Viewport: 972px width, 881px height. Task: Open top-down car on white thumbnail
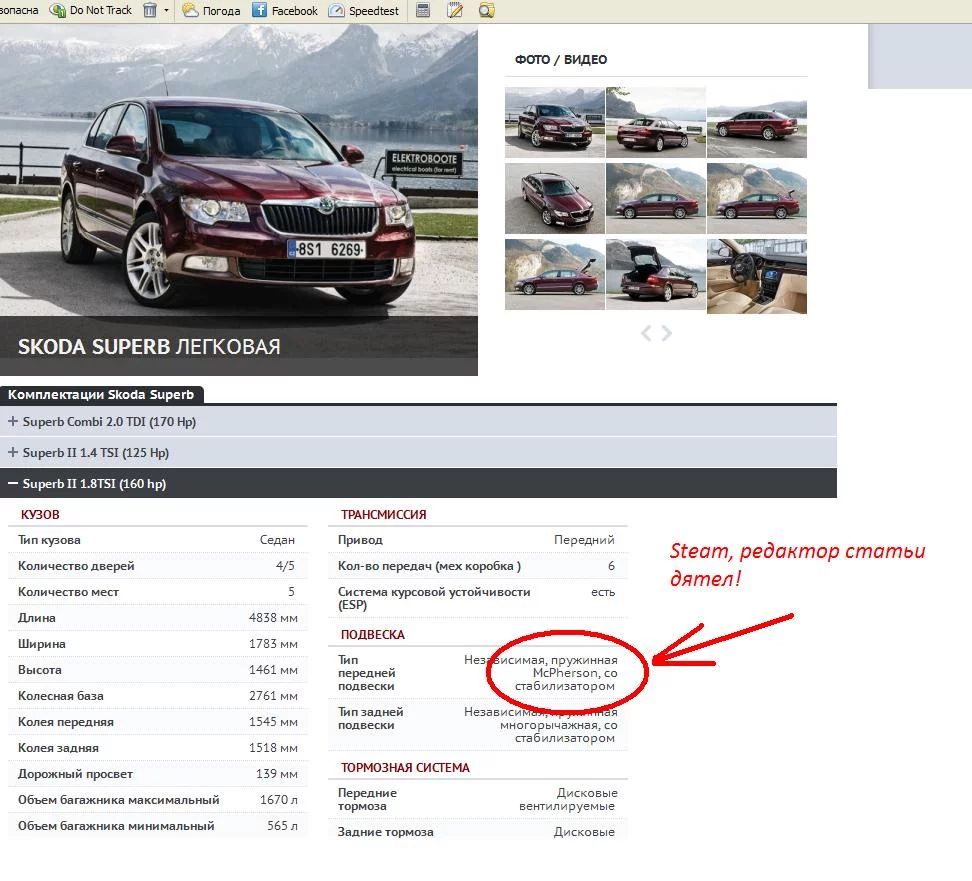pyautogui.click(x=554, y=198)
